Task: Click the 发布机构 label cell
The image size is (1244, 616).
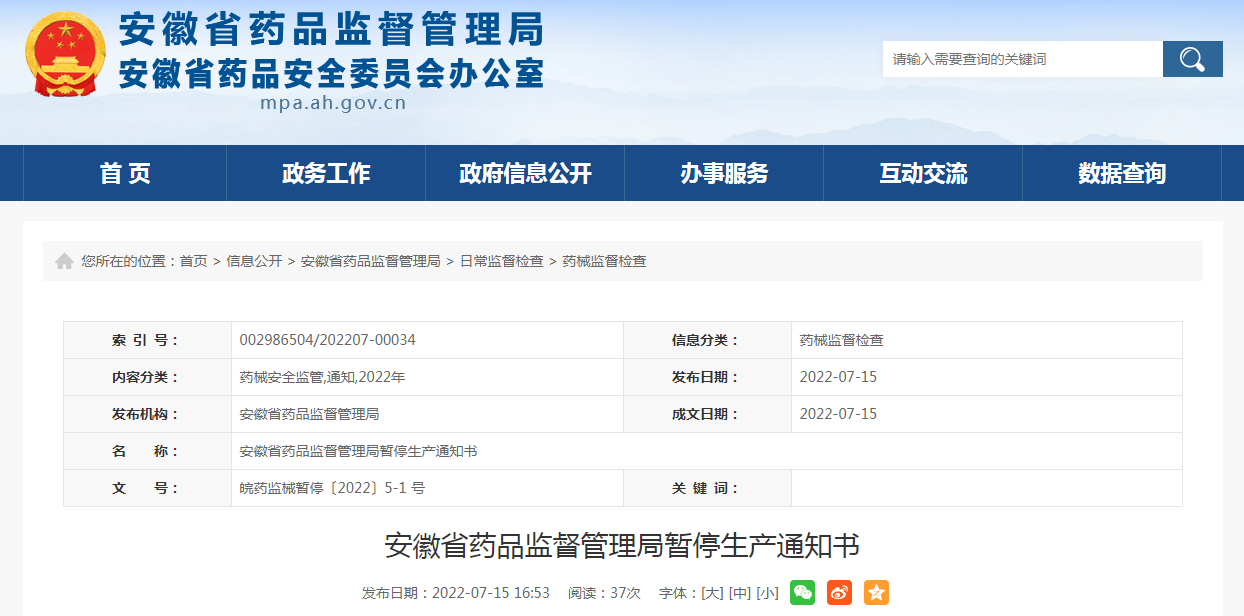Action: click(147, 414)
